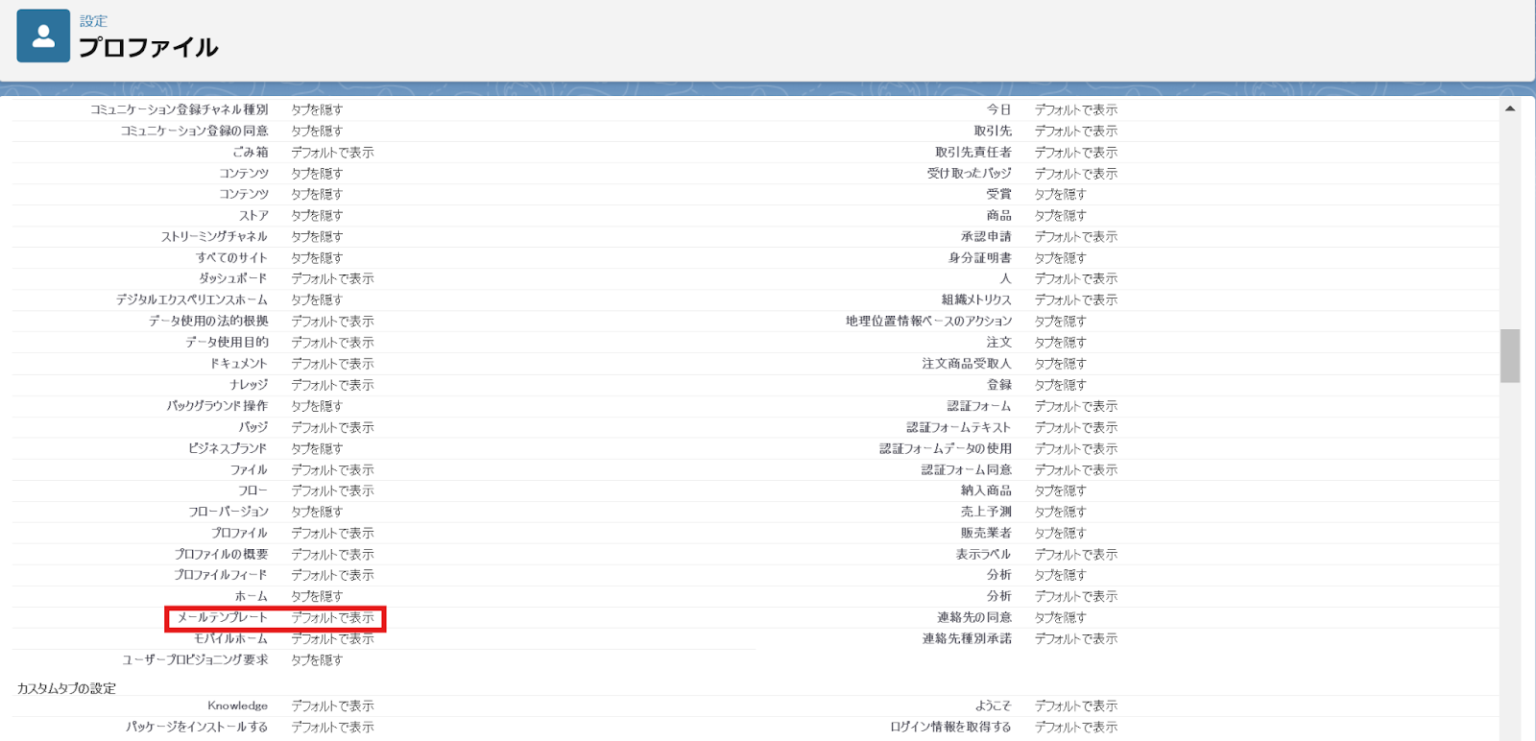Select the 組織メトリクス tab setting label
This screenshot has width=1536, height=741.
975,300
